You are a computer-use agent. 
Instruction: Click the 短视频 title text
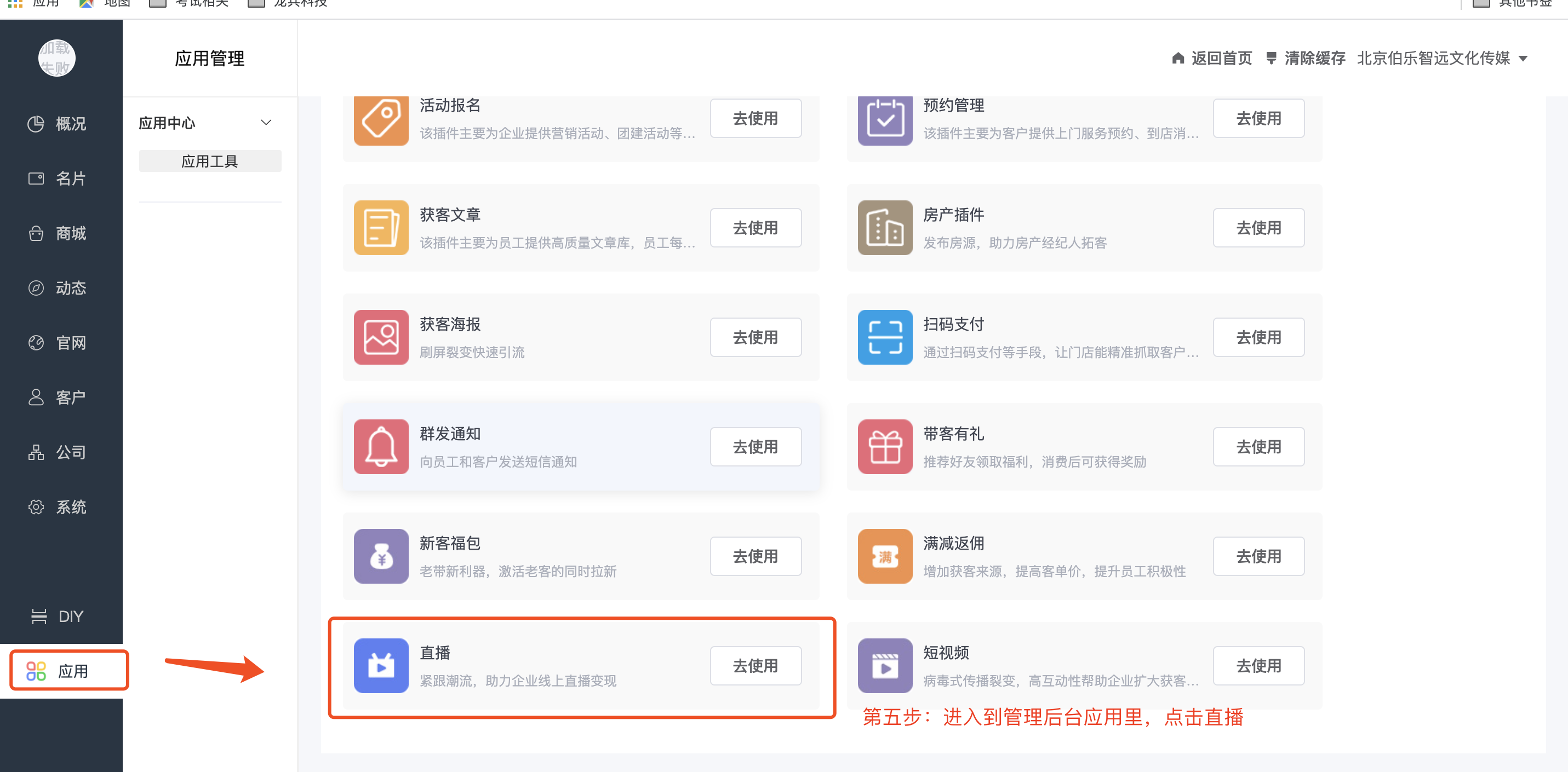[946, 653]
